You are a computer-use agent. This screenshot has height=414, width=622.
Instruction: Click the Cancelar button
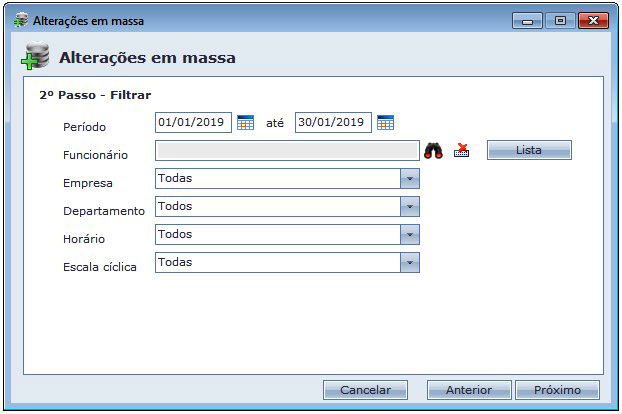365,390
